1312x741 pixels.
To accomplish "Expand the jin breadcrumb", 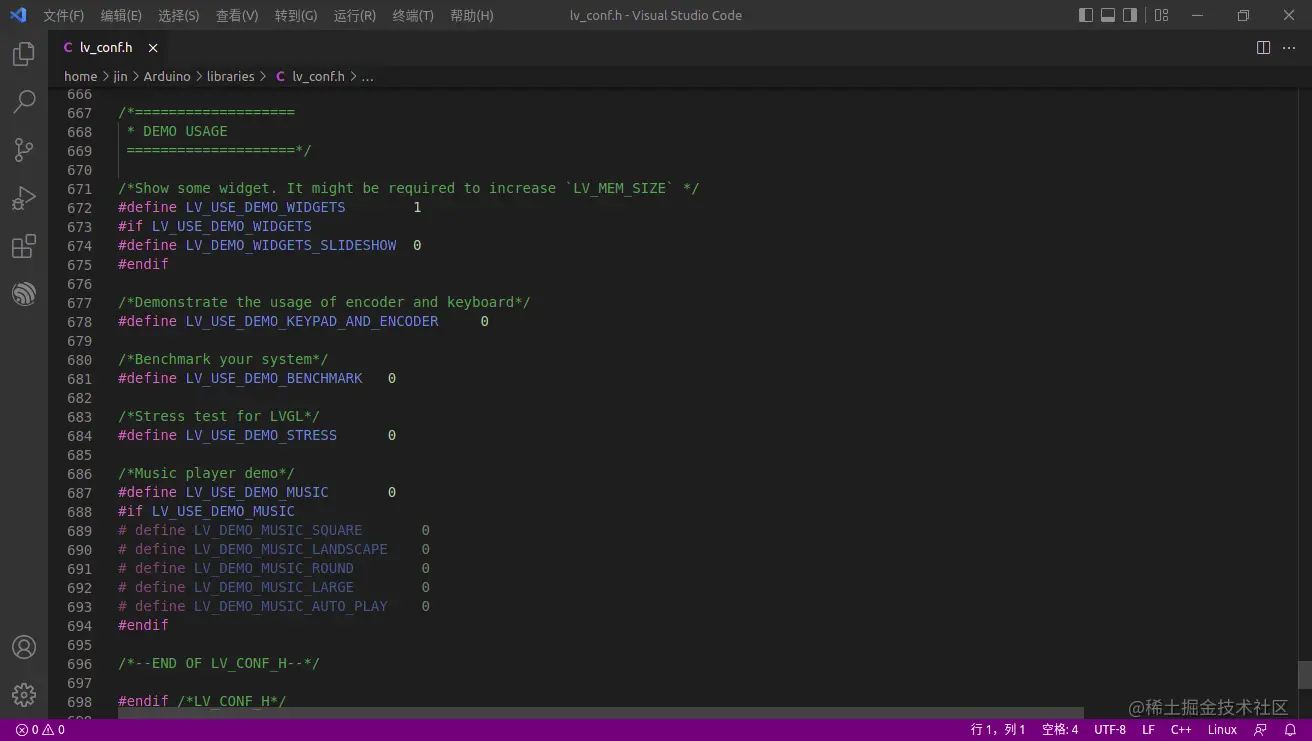I will click(x=120, y=76).
